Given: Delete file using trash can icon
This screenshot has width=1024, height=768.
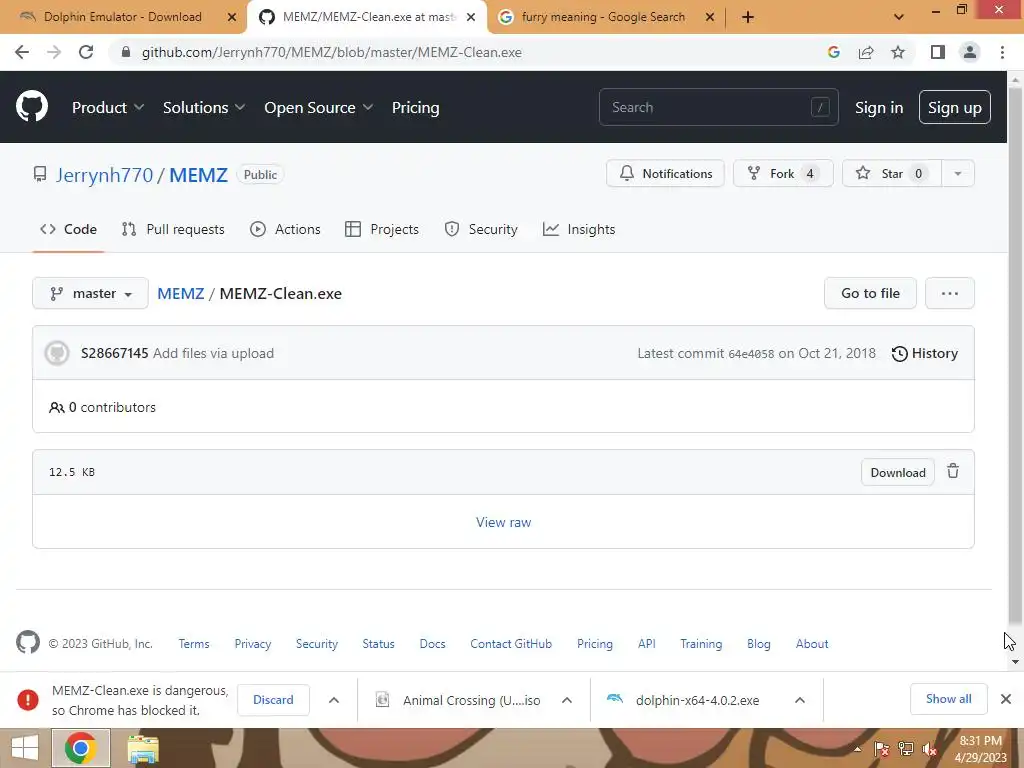Looking at the screenshot, I should point(953,472).
